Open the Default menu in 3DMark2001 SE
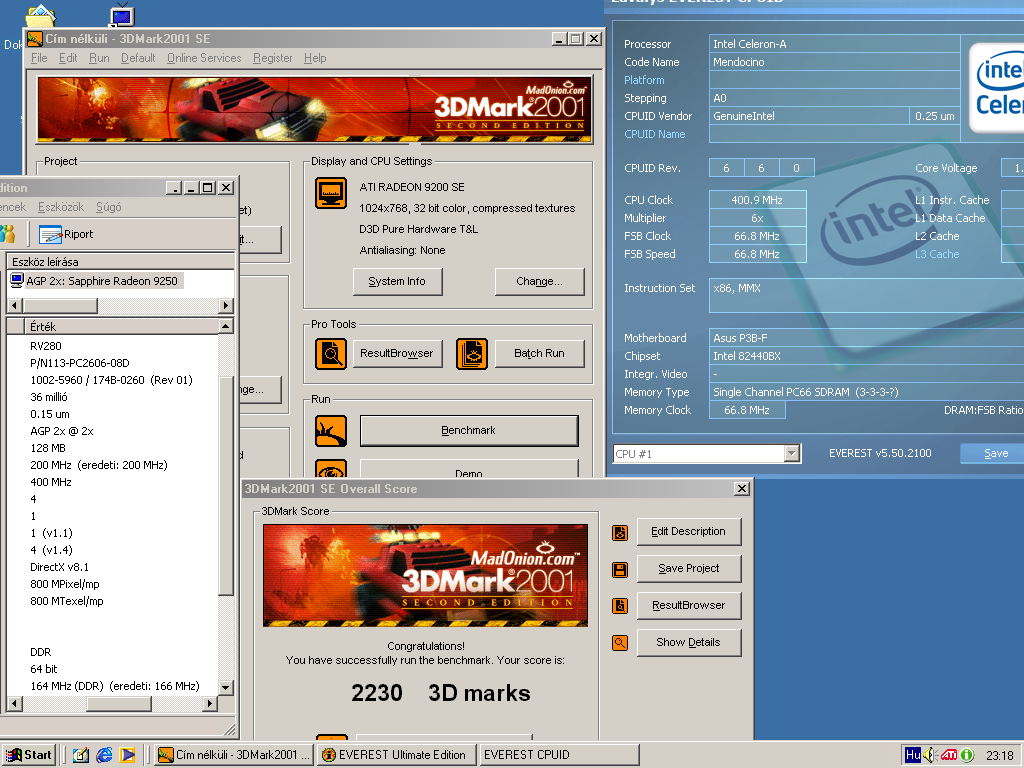The width and height of the screenshot is (1024, 768). click(x=138, y=58)
